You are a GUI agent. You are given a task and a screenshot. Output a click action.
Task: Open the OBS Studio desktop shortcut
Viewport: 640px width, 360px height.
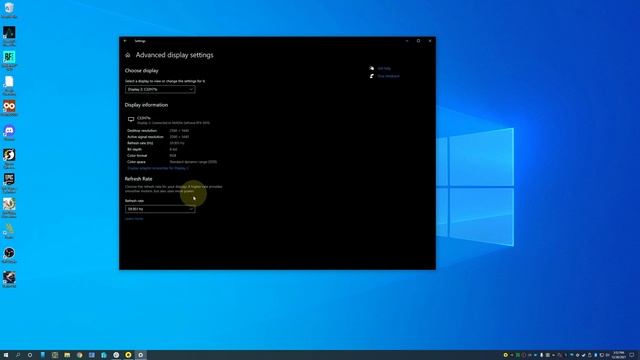[9, 255]
